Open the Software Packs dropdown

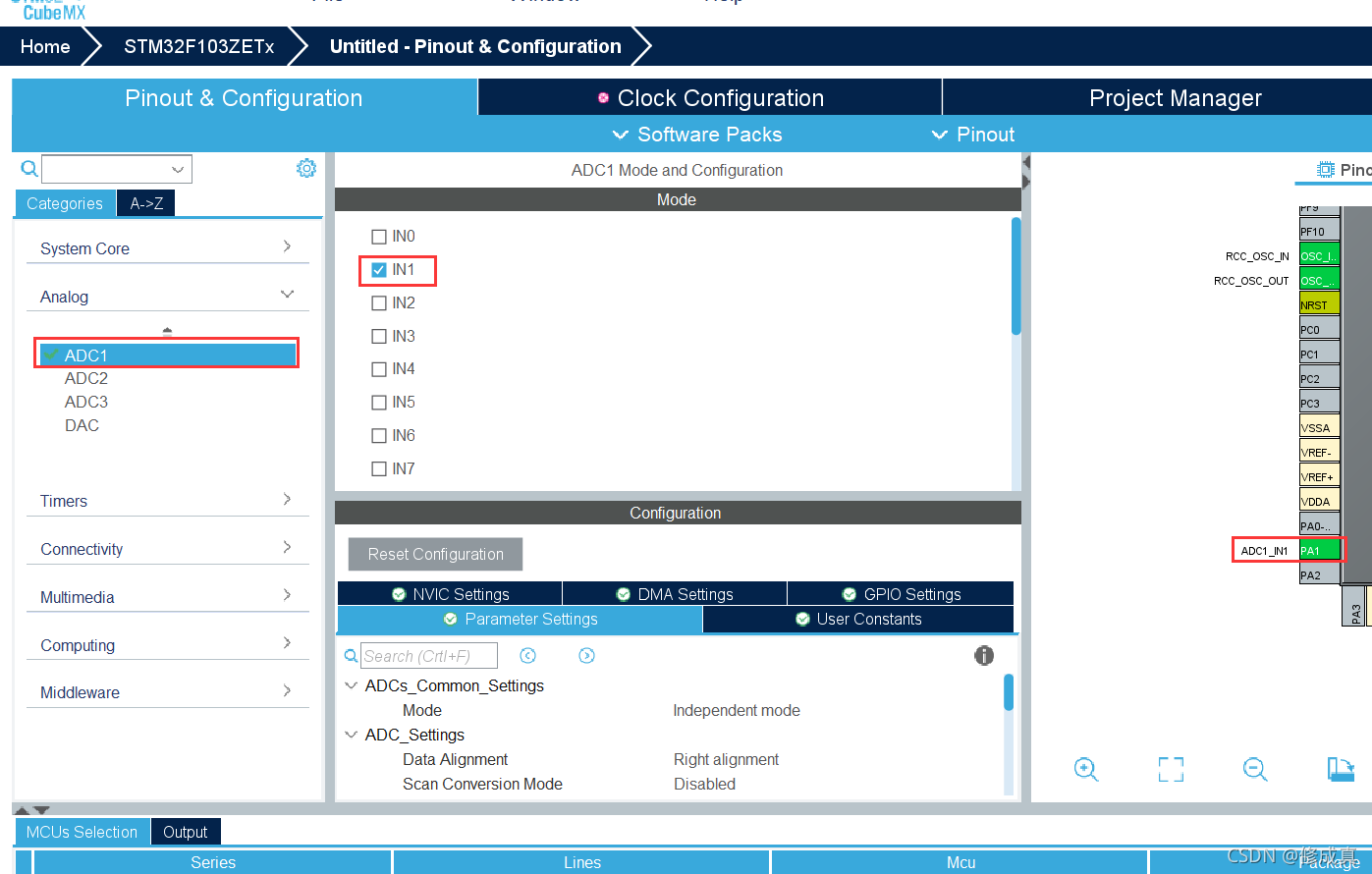click(697, 135)
